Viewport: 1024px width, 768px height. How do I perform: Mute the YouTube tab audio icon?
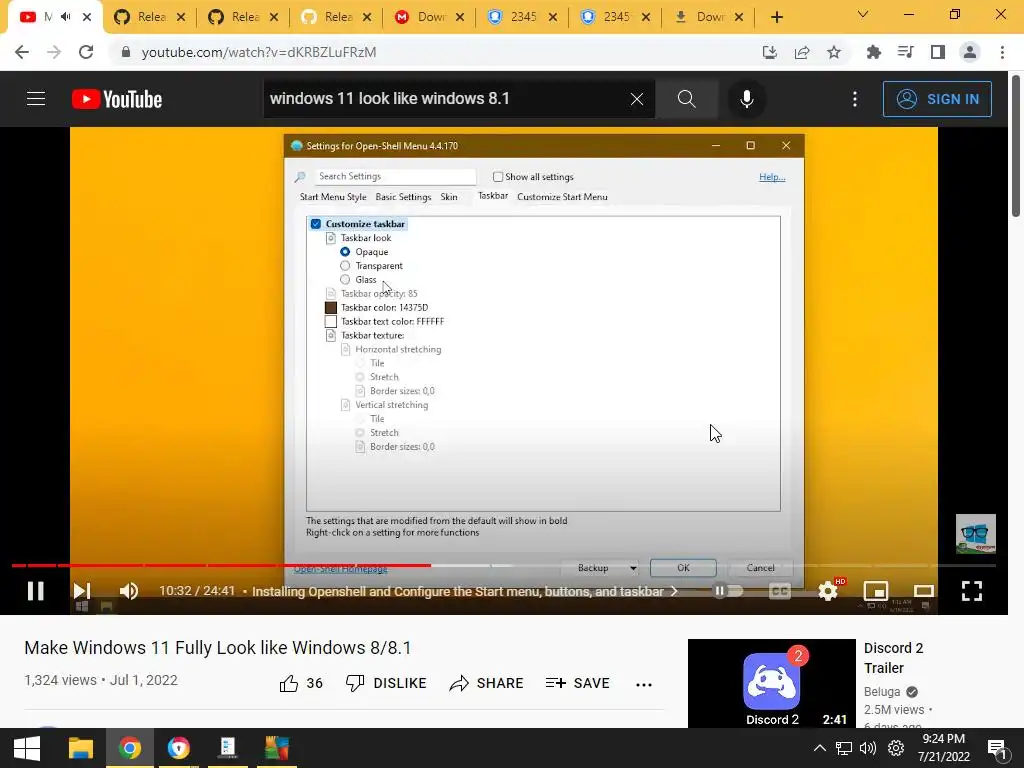[65, 17]
